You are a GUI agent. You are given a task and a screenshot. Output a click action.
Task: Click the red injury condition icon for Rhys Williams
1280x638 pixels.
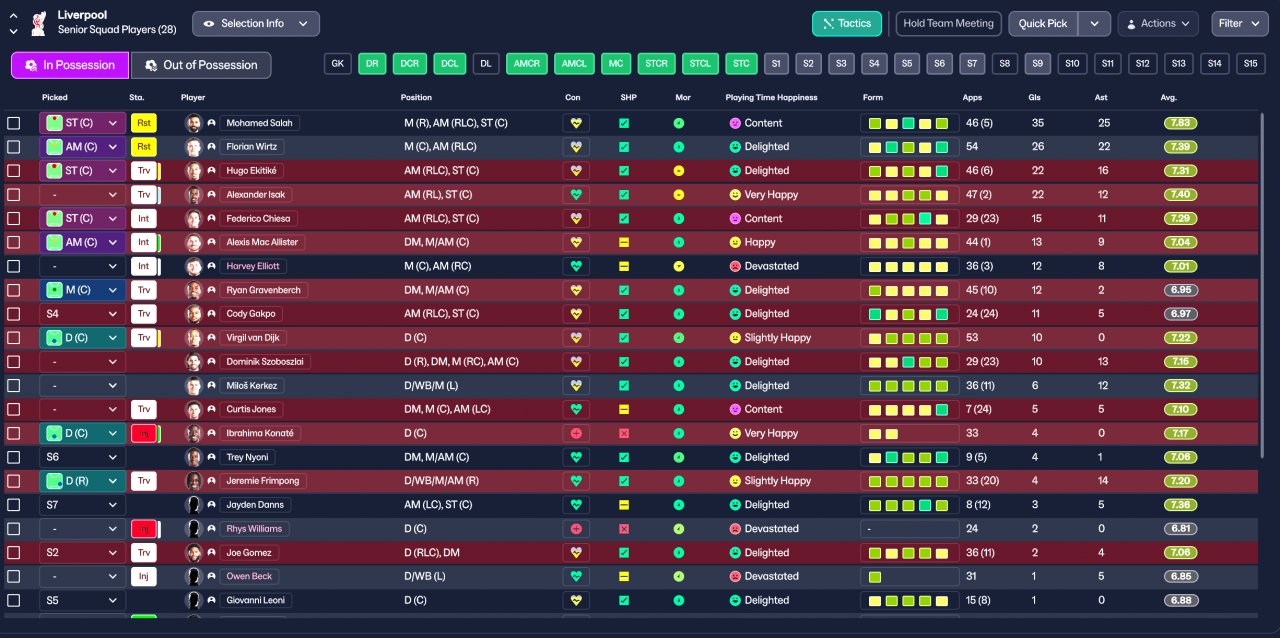pyautogui.click(x=576, y=529)
